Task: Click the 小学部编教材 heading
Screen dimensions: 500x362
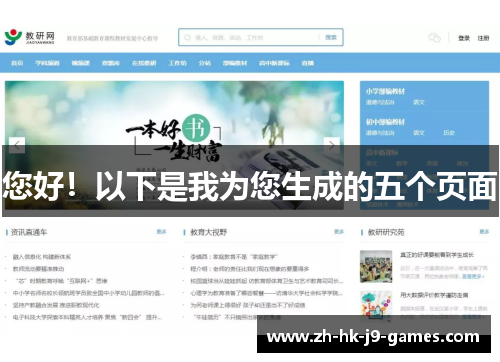Action: (385, 91)
